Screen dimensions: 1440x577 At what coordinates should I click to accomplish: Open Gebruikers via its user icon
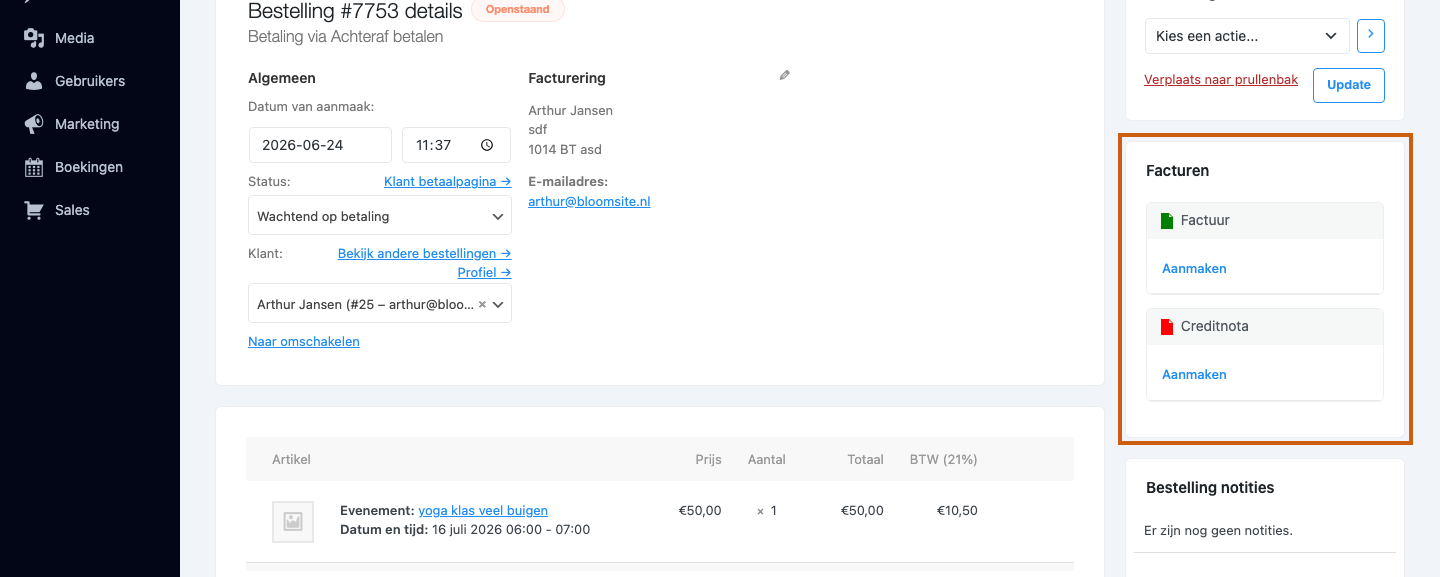34,81
